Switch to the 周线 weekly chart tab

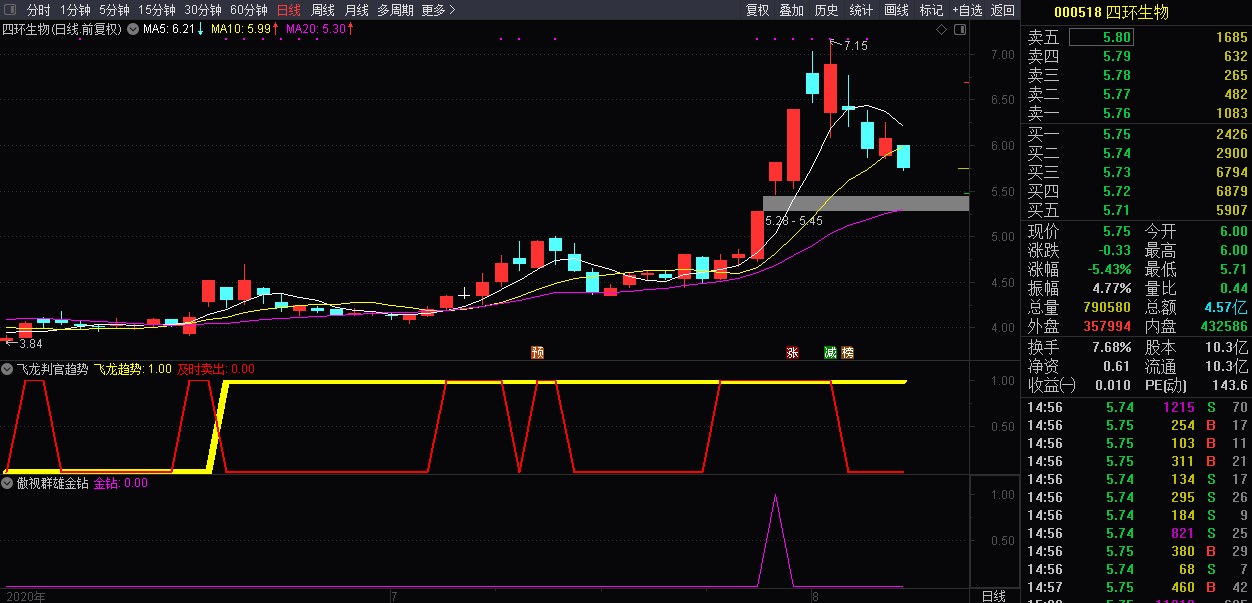pos(323,10)
